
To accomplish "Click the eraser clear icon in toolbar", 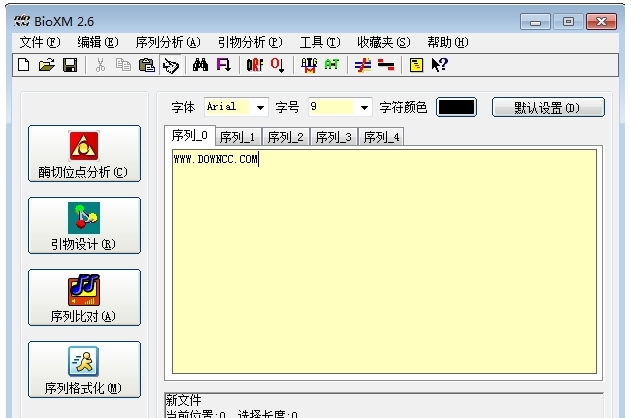I will pyautogui.click(x=171, y=65).
